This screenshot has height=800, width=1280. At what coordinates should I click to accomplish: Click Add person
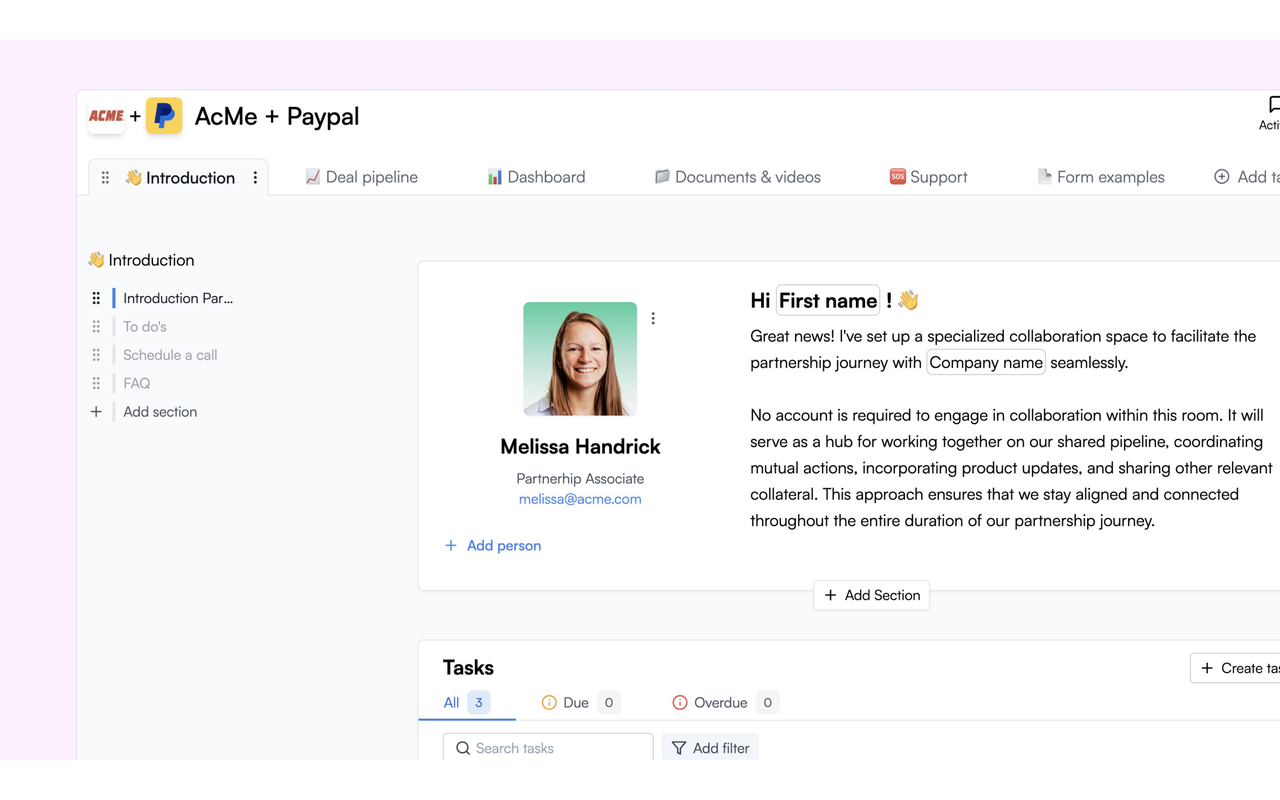tap(493, 545)
